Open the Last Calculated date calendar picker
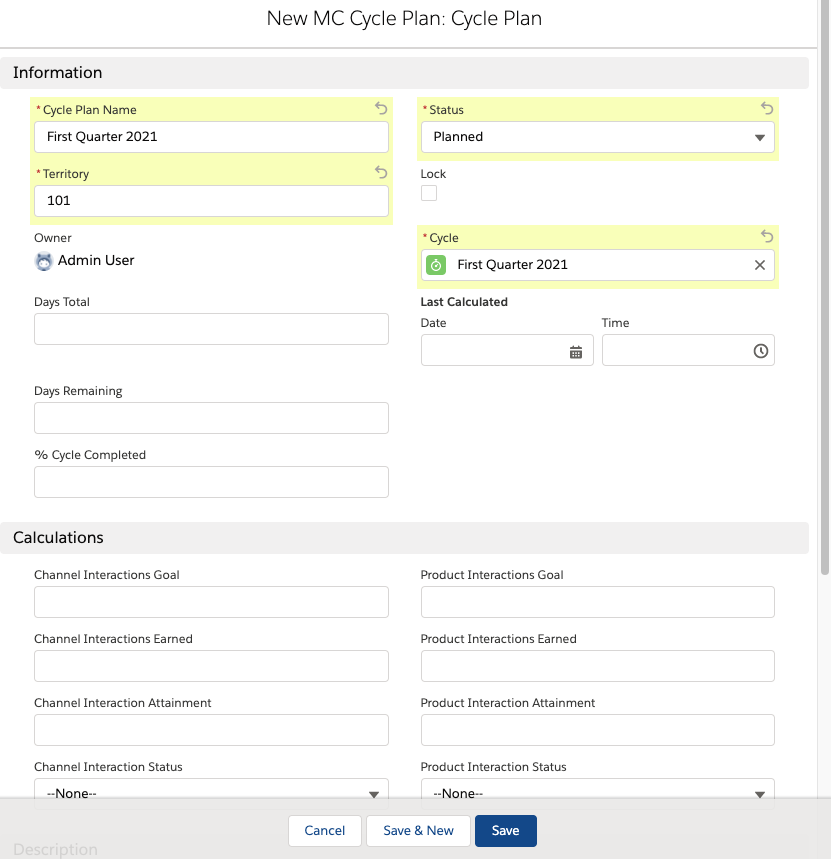This screenshot has width=831, height=859. [576, 351]
